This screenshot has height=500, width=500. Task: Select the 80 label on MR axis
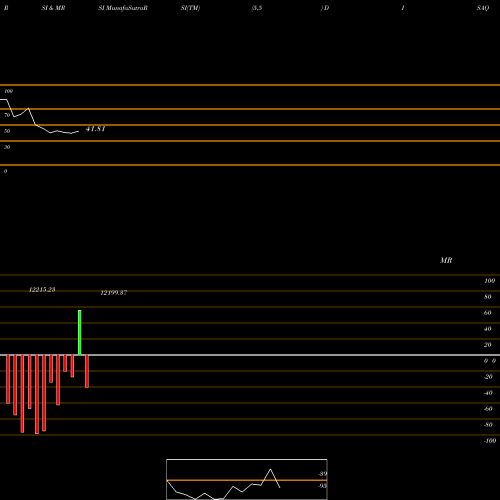(x=488, y=297)
